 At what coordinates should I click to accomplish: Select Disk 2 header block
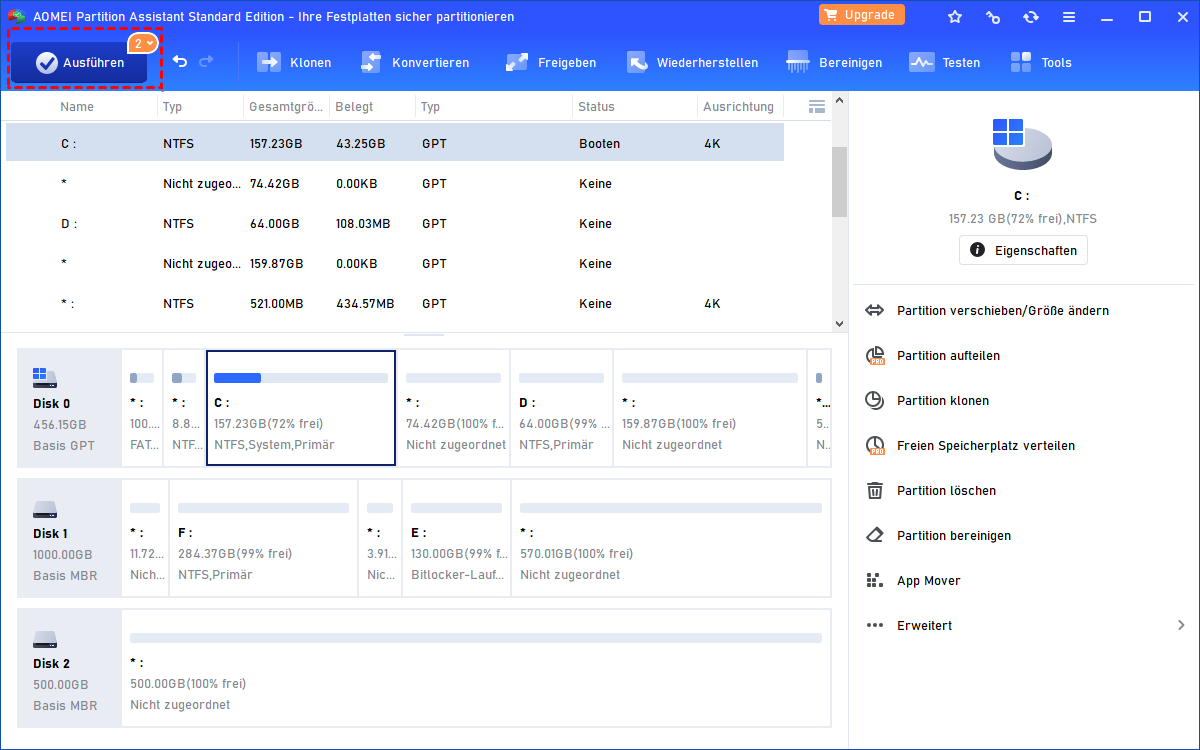[70, 666]
